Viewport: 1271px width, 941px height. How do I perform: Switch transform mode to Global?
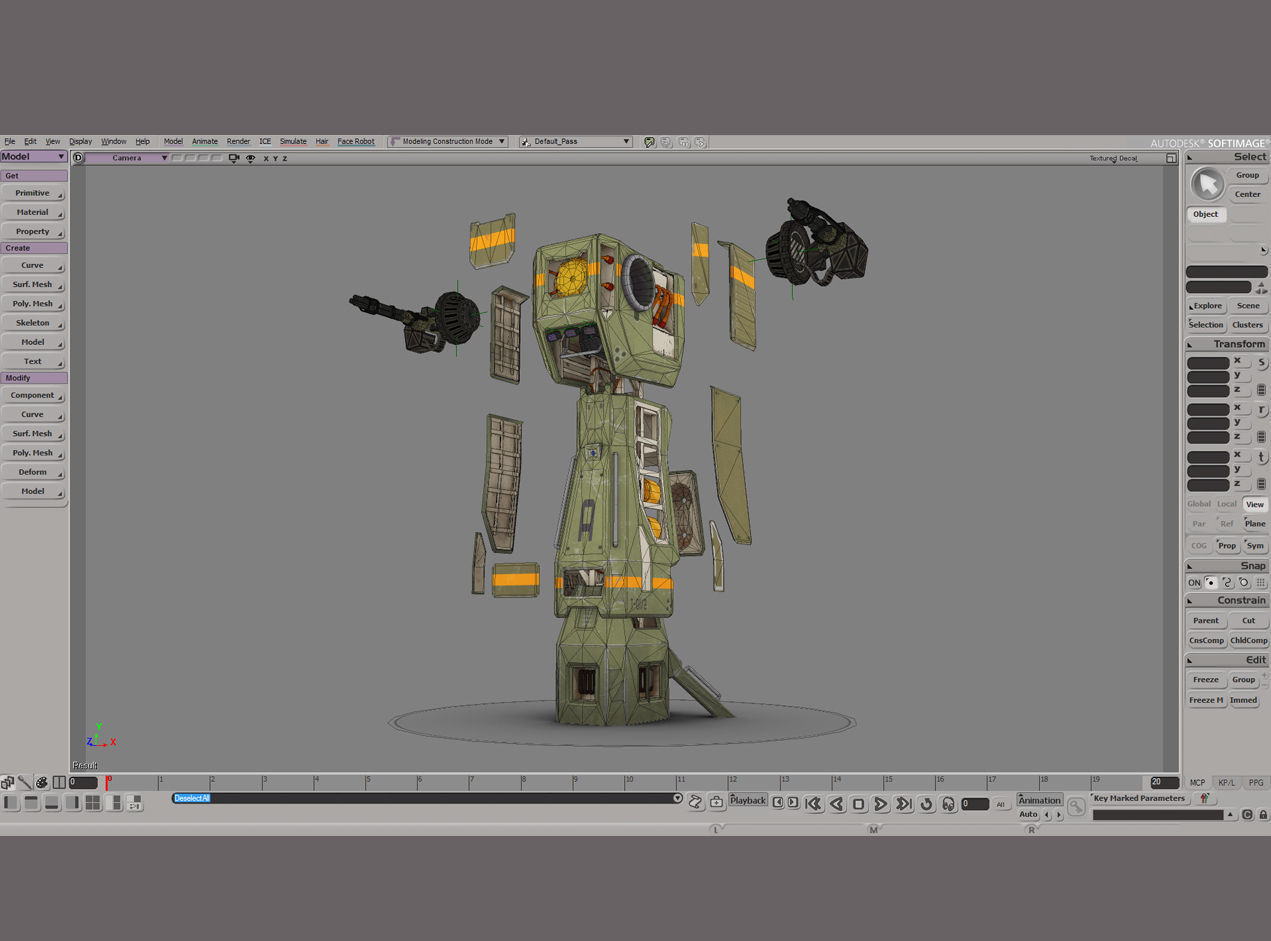(1198, 504)
